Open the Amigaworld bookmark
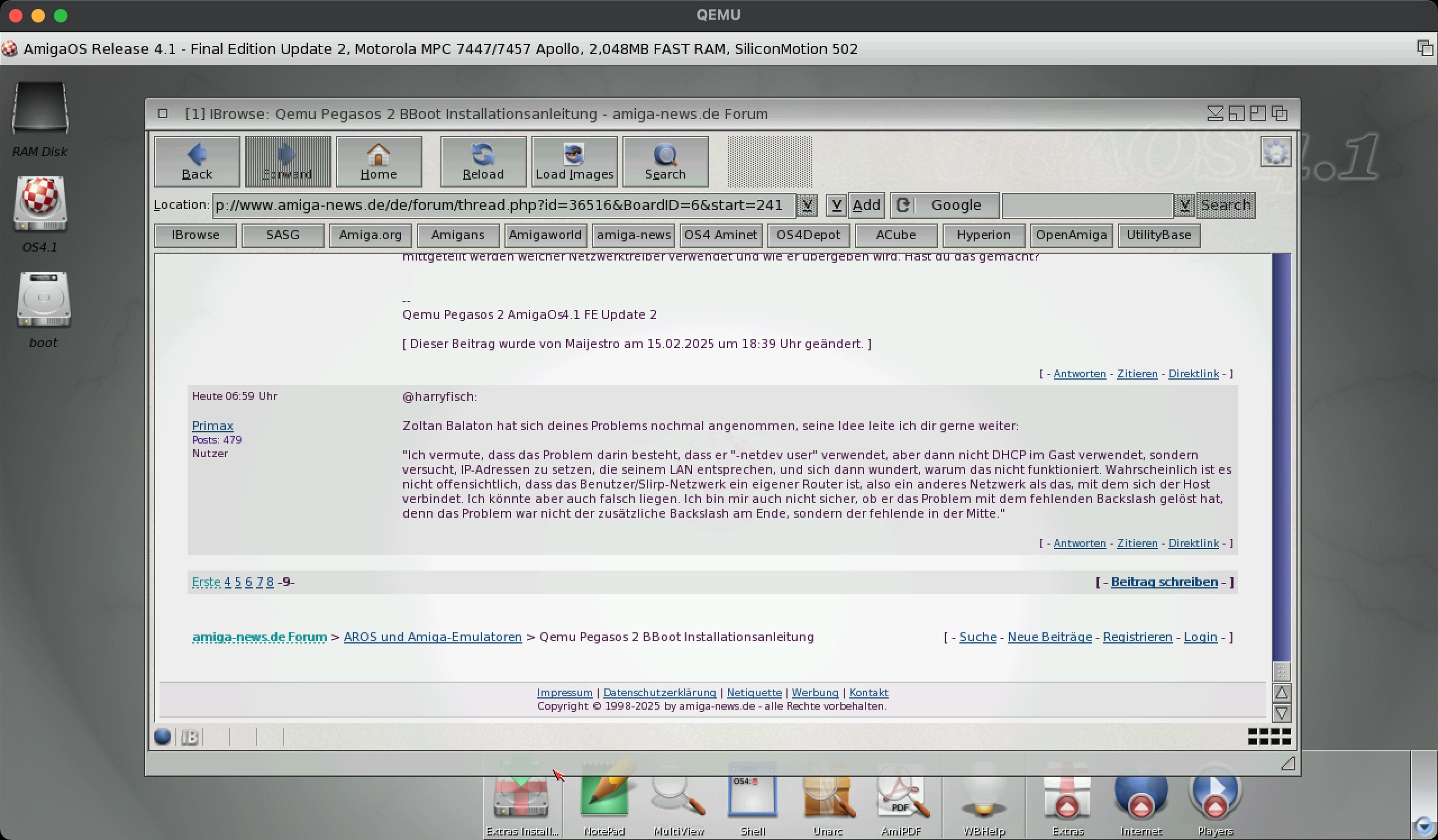 [x=545, y=235]
